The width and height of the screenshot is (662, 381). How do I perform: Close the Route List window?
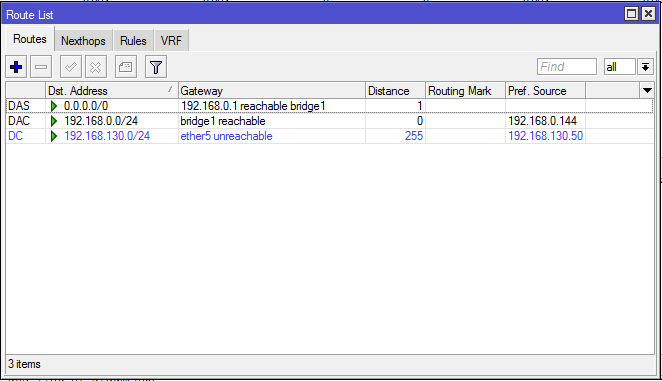[648, 14]
